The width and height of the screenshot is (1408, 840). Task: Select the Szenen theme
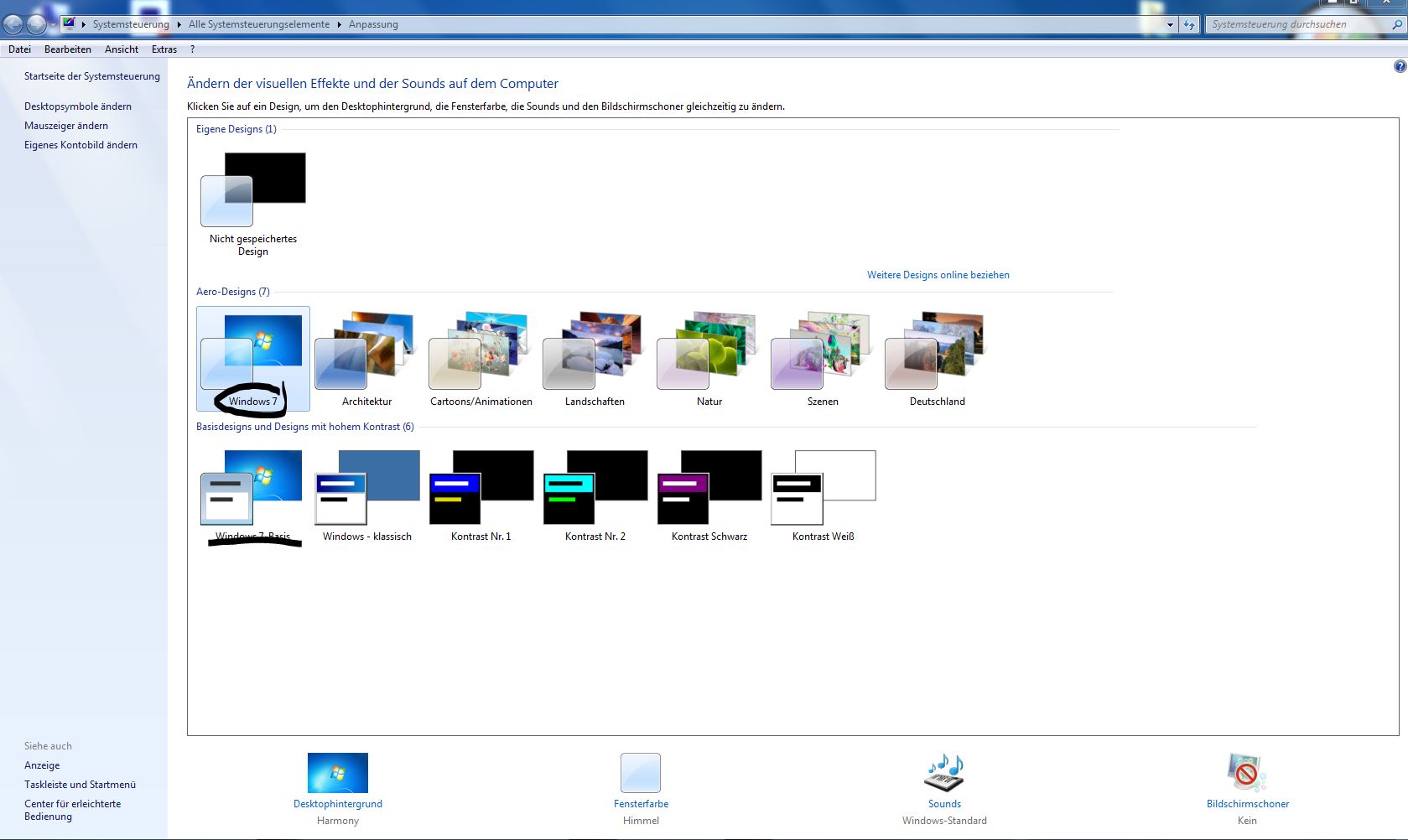(x=823, y=359)
